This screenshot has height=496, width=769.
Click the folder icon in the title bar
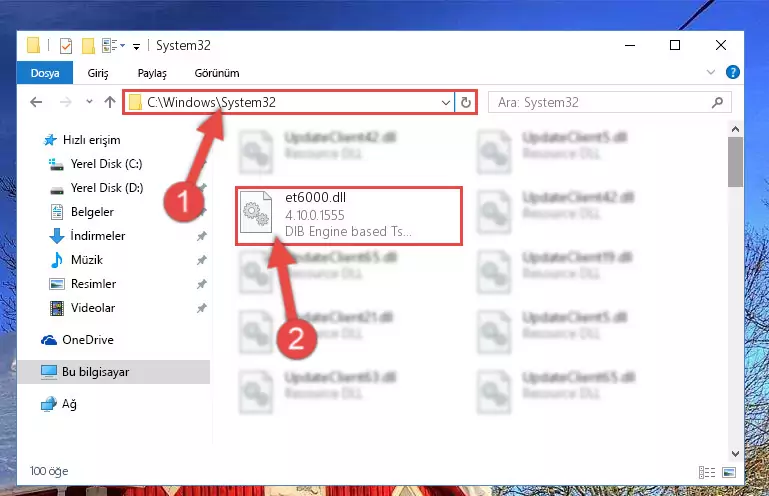point(33,45)
